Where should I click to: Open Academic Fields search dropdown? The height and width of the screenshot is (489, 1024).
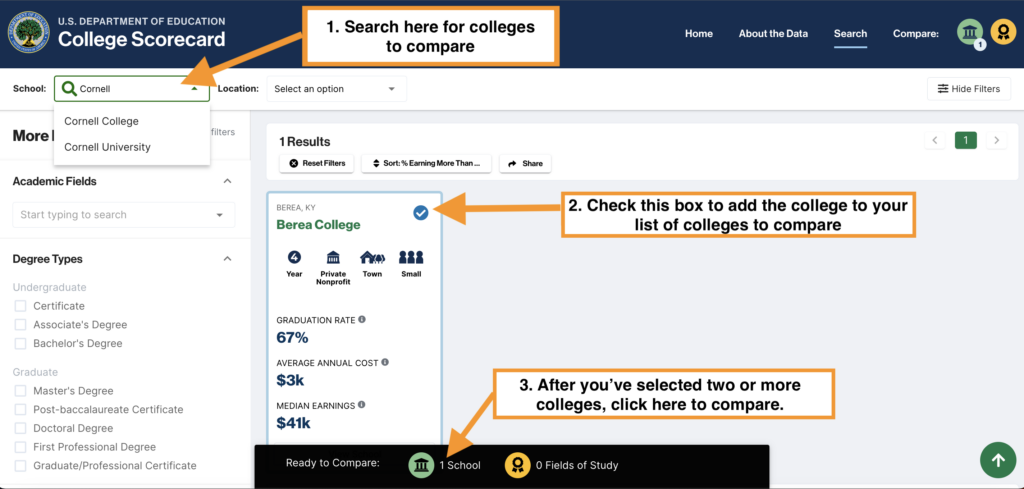[124, 215]
